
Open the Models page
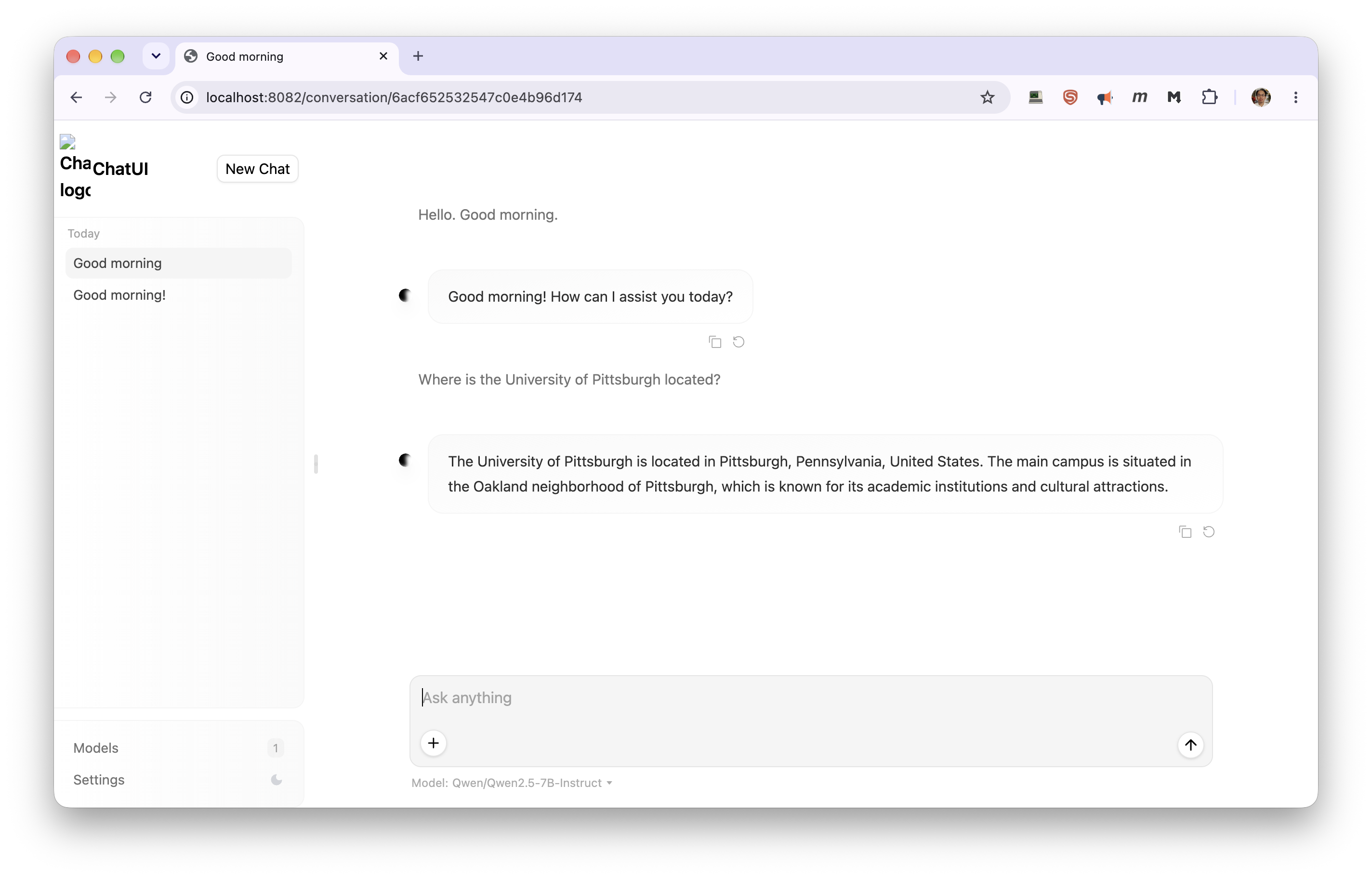click(179, 748)
